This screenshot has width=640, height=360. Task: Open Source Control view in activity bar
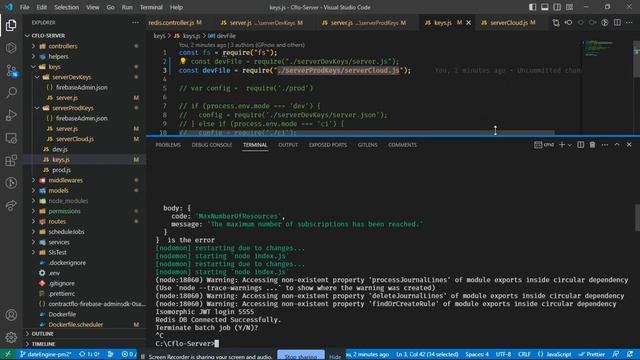point(11,71)
